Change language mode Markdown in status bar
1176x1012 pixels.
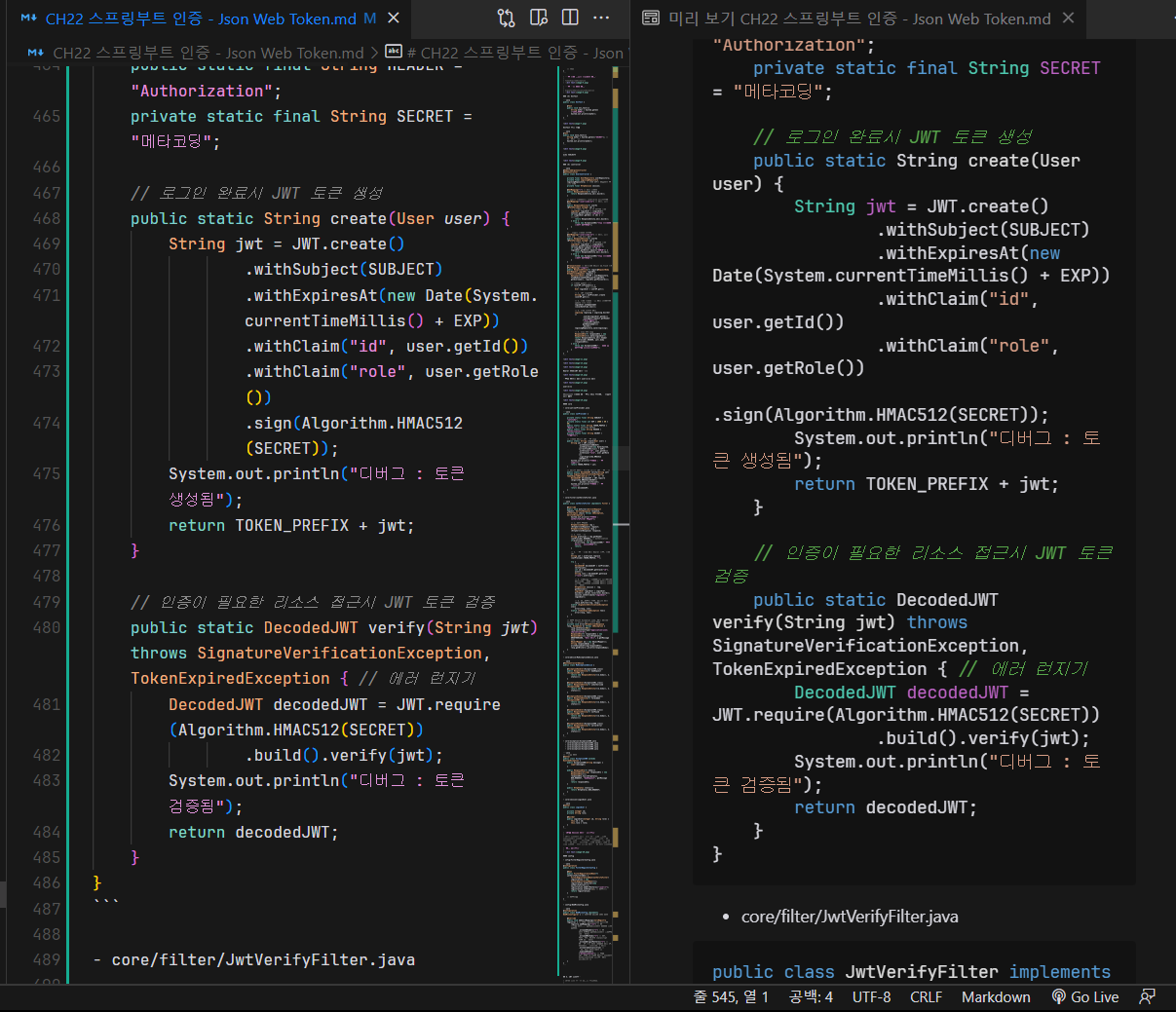pyautogui.click(x=996, y=996)
